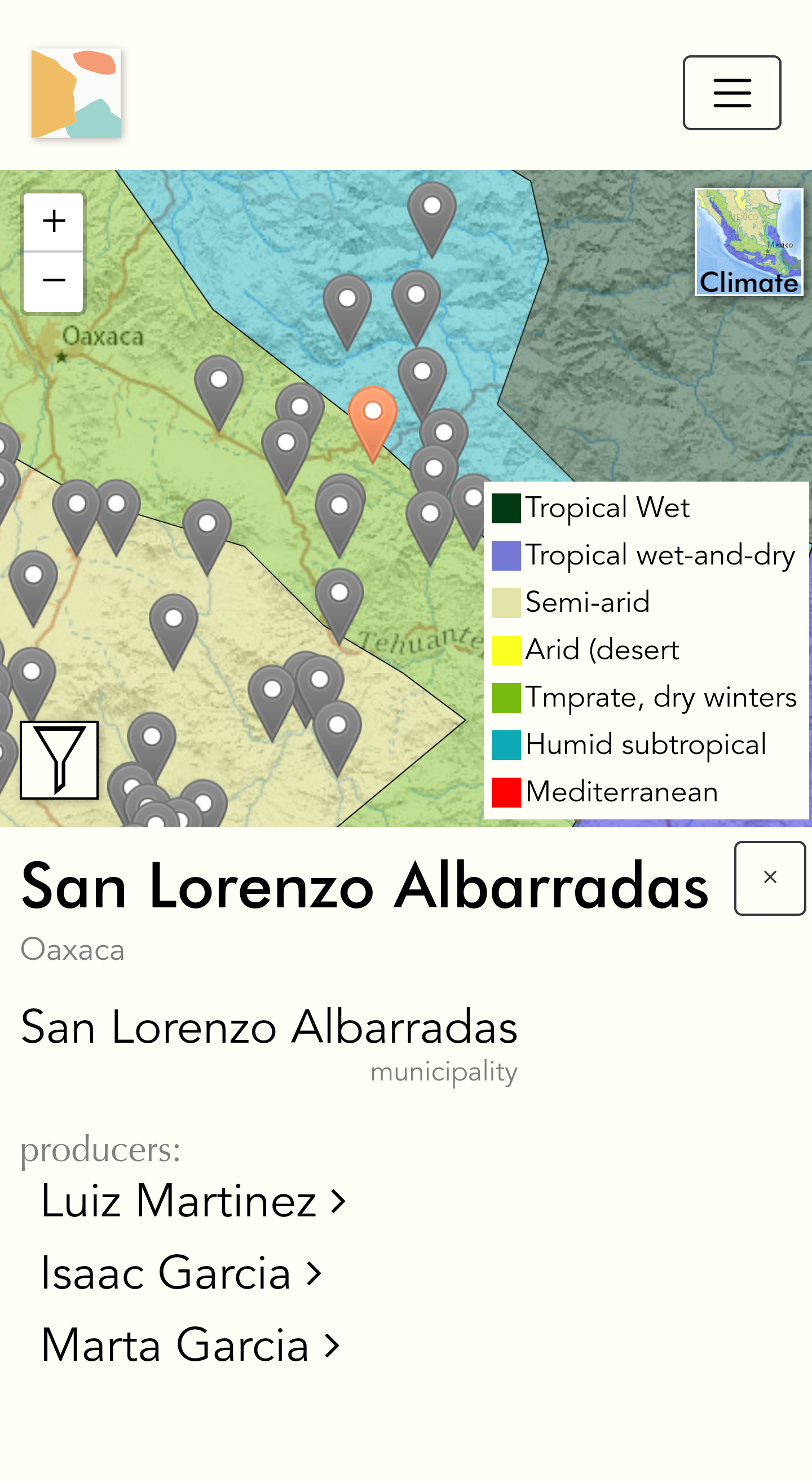
Task: Open the hamburger navigation menu
Action: pyautogui.click(x=731, y=92)
